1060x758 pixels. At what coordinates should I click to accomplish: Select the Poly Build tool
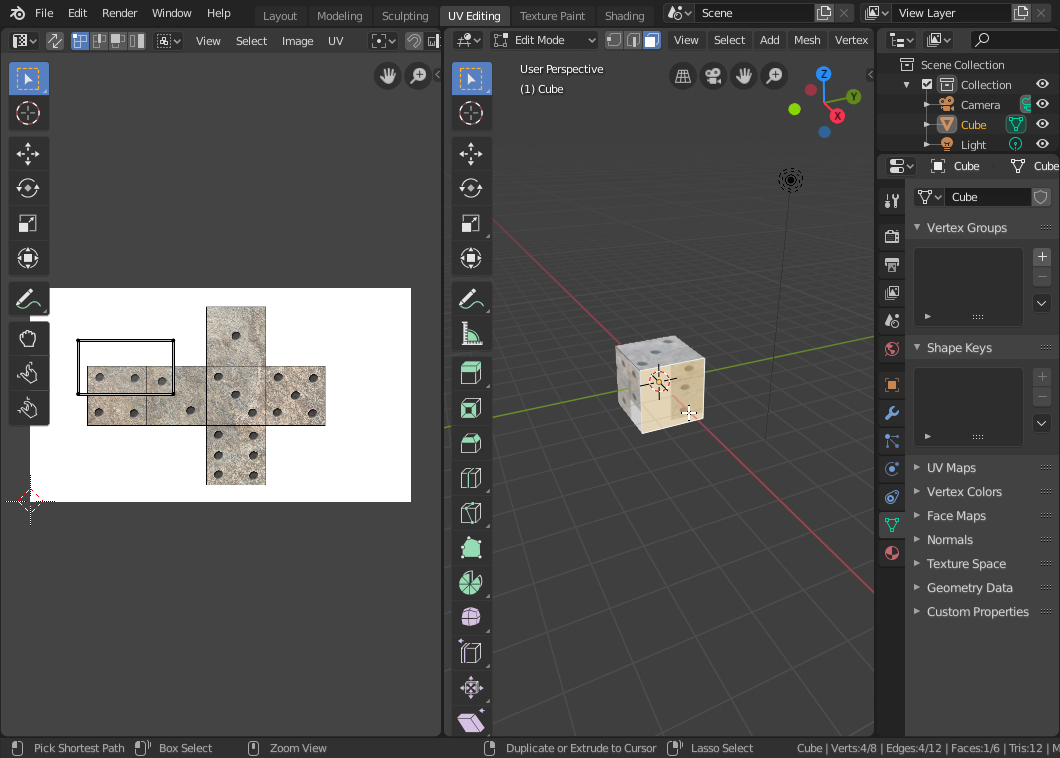pyautogui.click(x=471, y=548)
